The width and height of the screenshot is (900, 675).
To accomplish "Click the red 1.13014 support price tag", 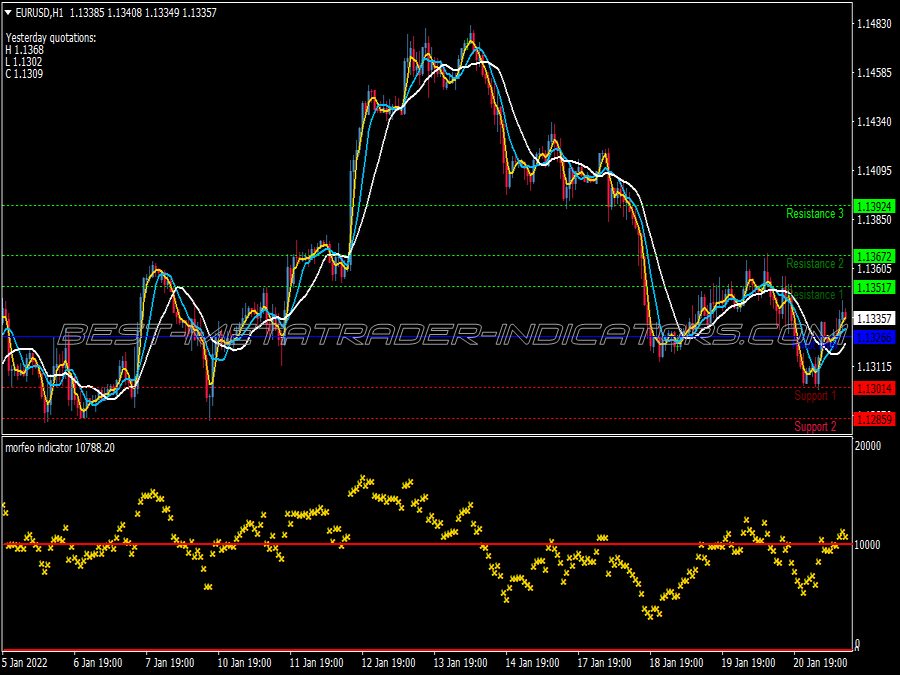I will click(874, 389).
